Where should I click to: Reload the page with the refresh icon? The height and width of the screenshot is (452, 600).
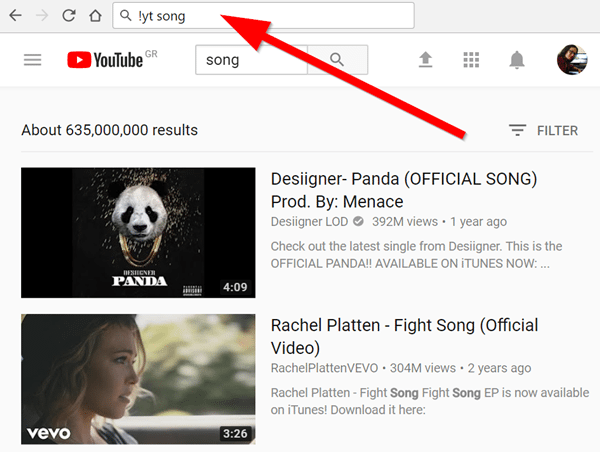click(68, 15)
